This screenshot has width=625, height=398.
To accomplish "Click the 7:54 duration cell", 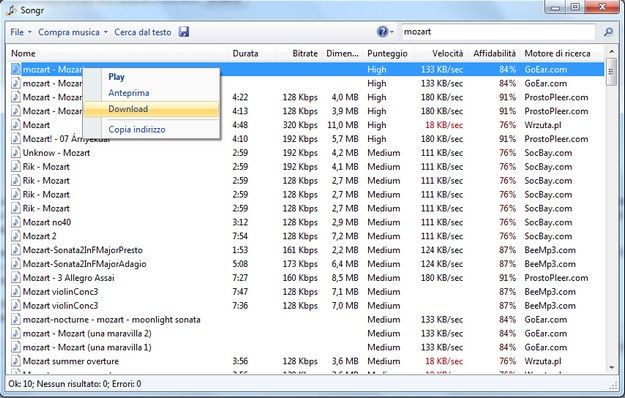I will [240, 236].
